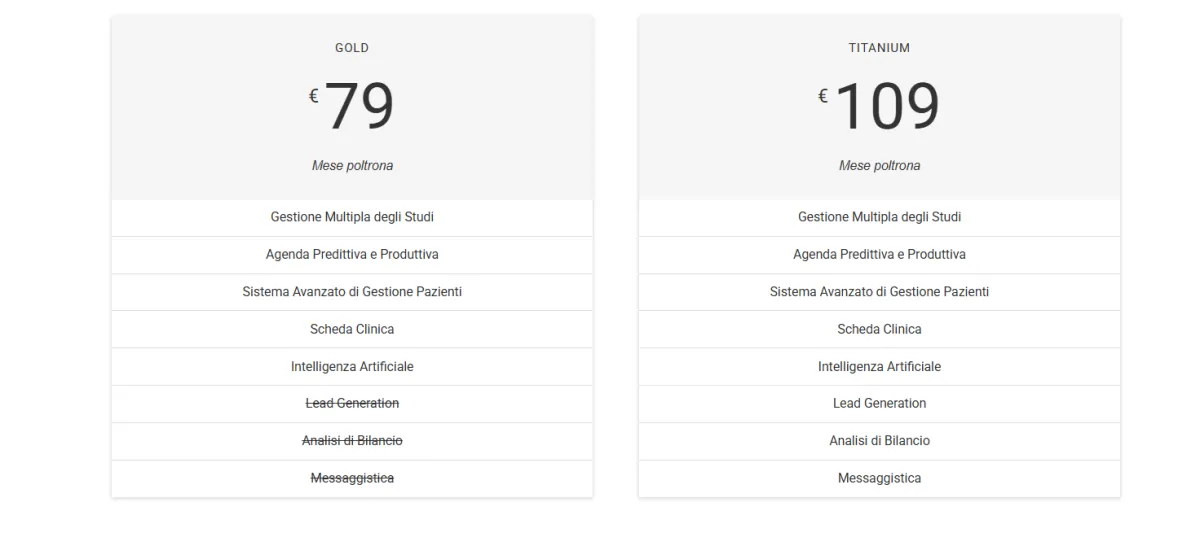Click 'Agenda Predittiva e Produttiva' in Titanium
The height and width of the screenshot is (533, 1200).
879,255
